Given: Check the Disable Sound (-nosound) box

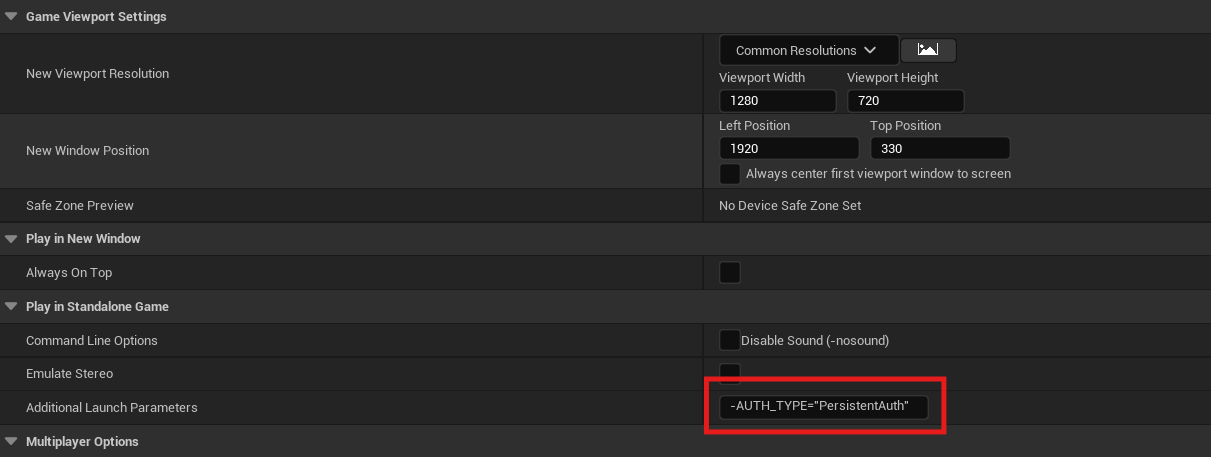Looking at the screenshot, I should 730,340.
